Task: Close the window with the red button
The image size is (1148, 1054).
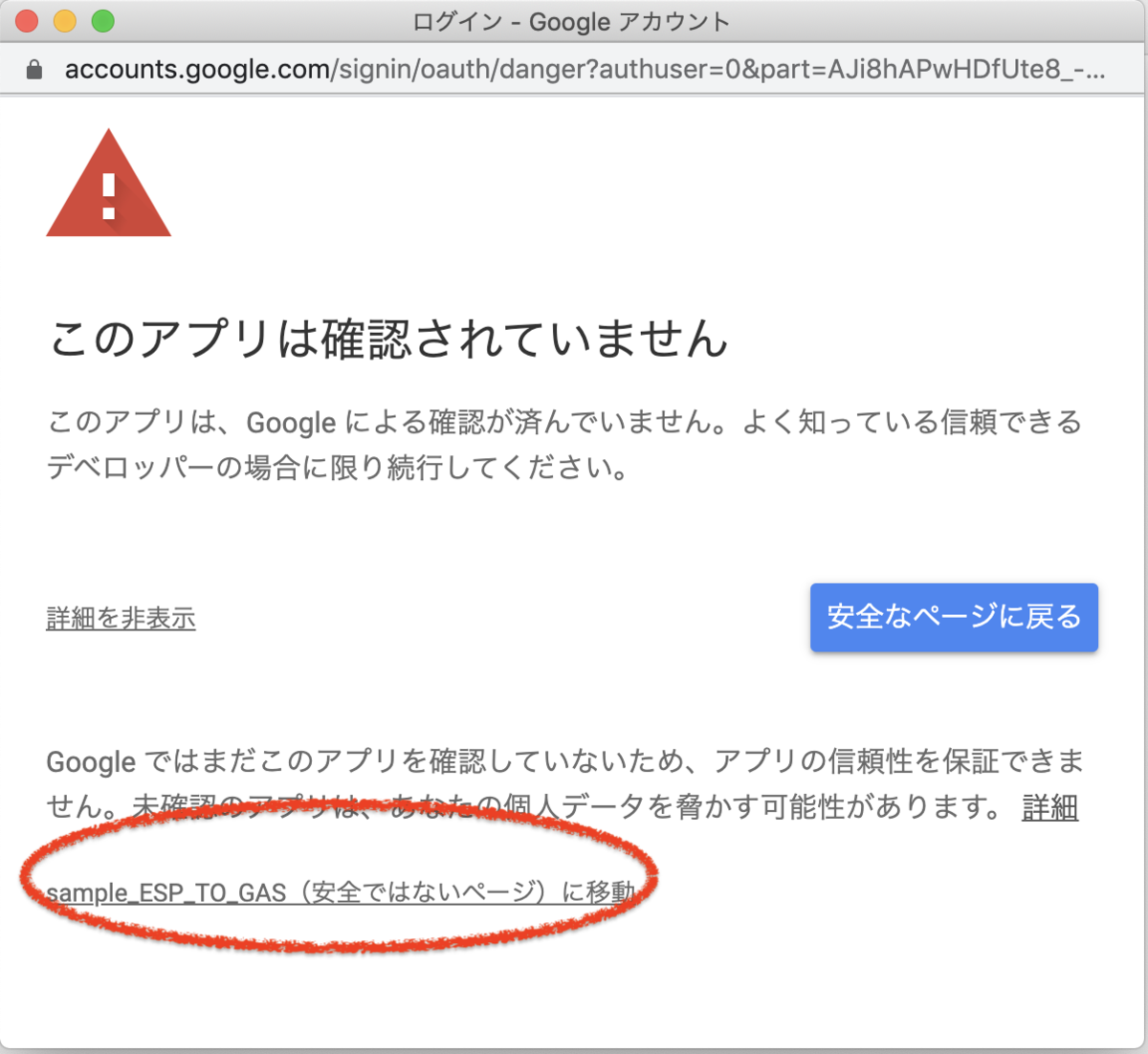Action: (27, 21)
